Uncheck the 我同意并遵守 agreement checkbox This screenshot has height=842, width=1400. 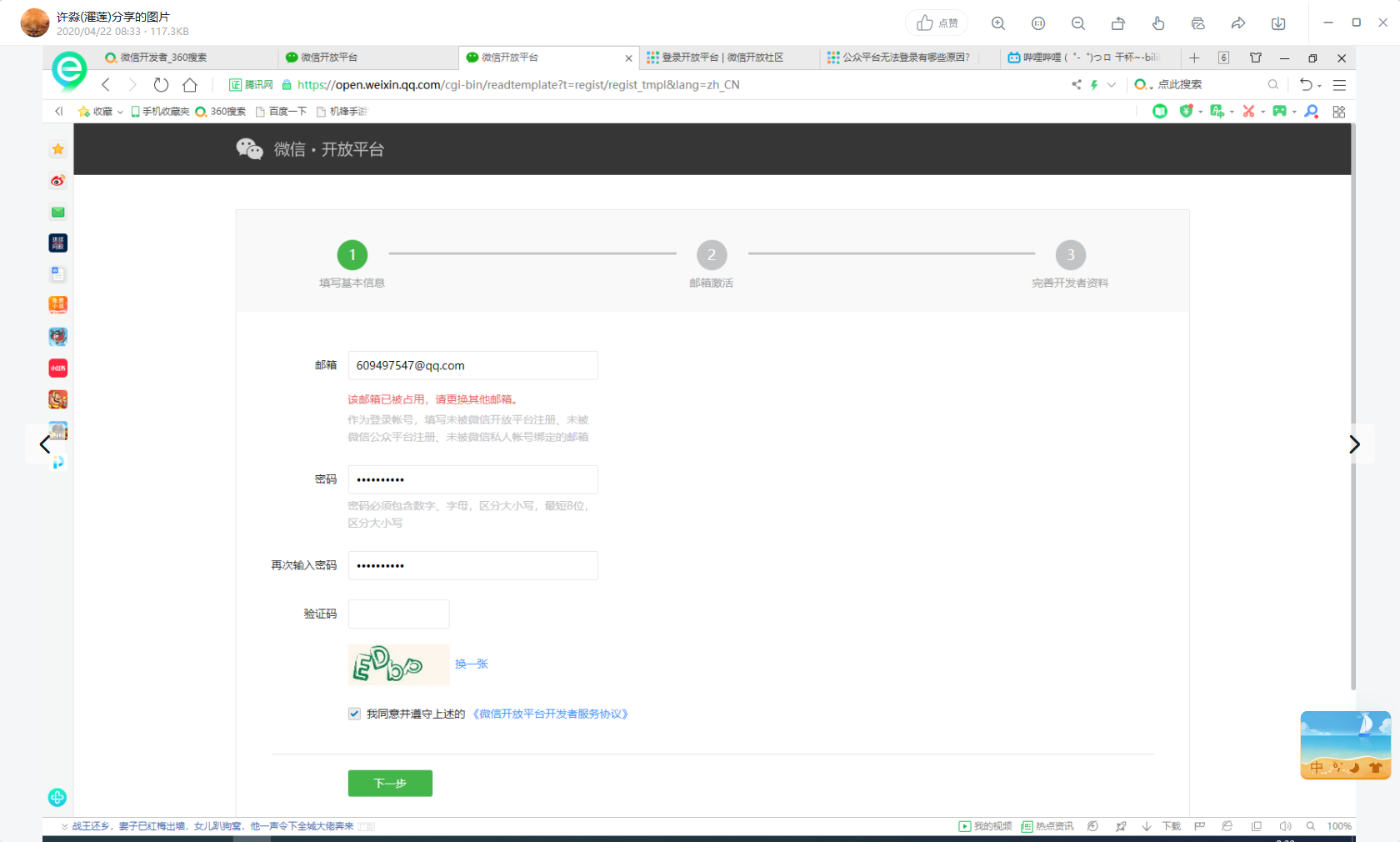354,714
